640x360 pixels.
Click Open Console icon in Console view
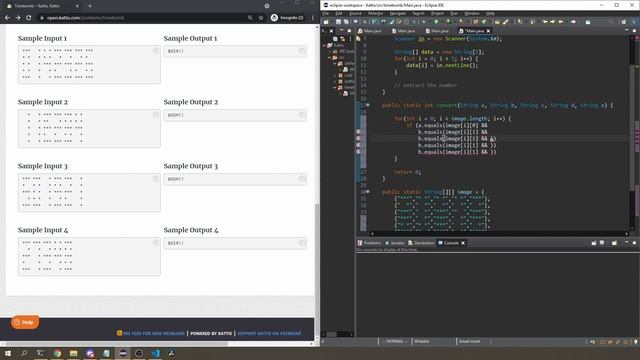[x=614, y=243]
